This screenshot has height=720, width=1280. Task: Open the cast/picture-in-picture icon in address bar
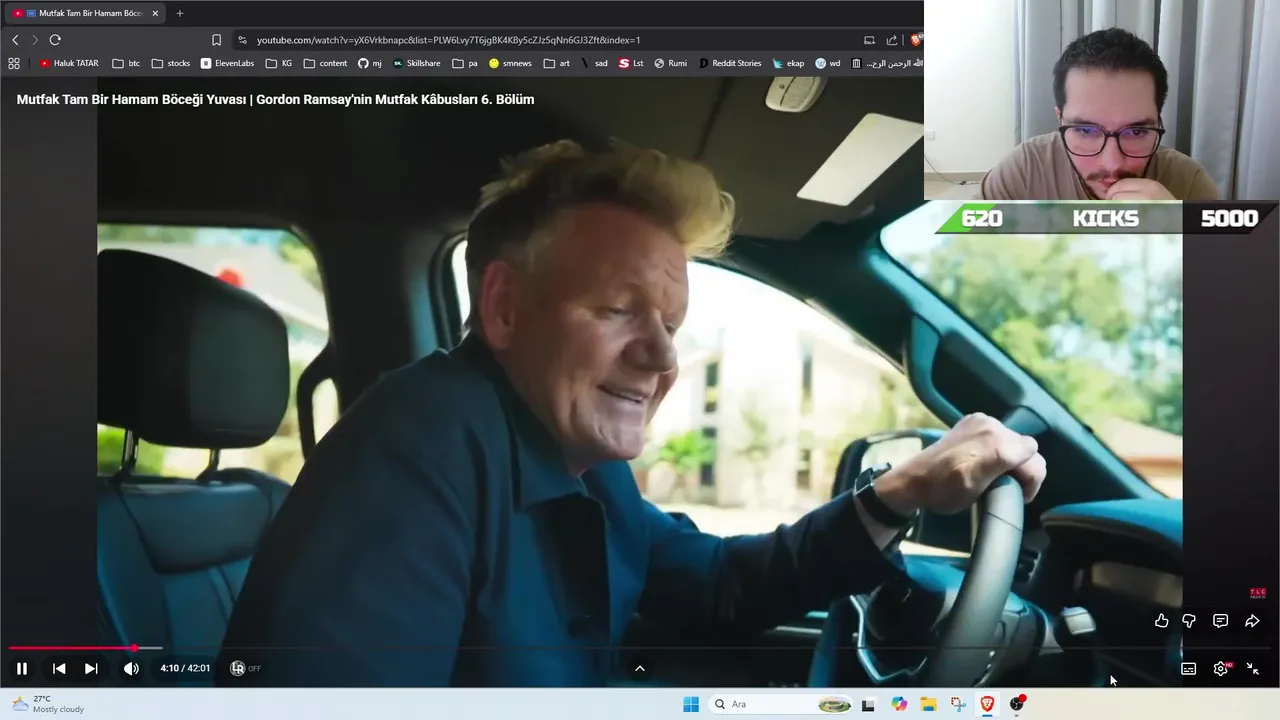869,40
